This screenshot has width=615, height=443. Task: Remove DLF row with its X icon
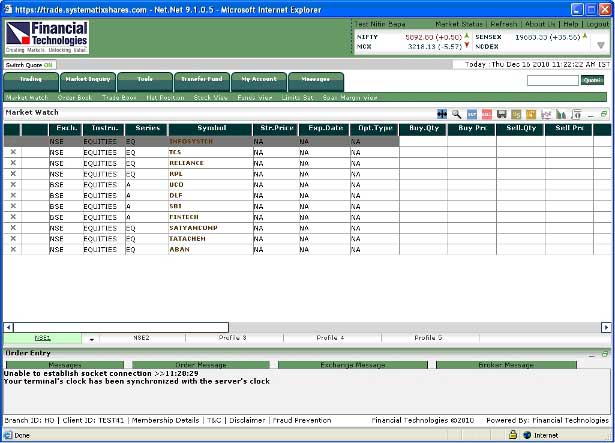(13, 195)
